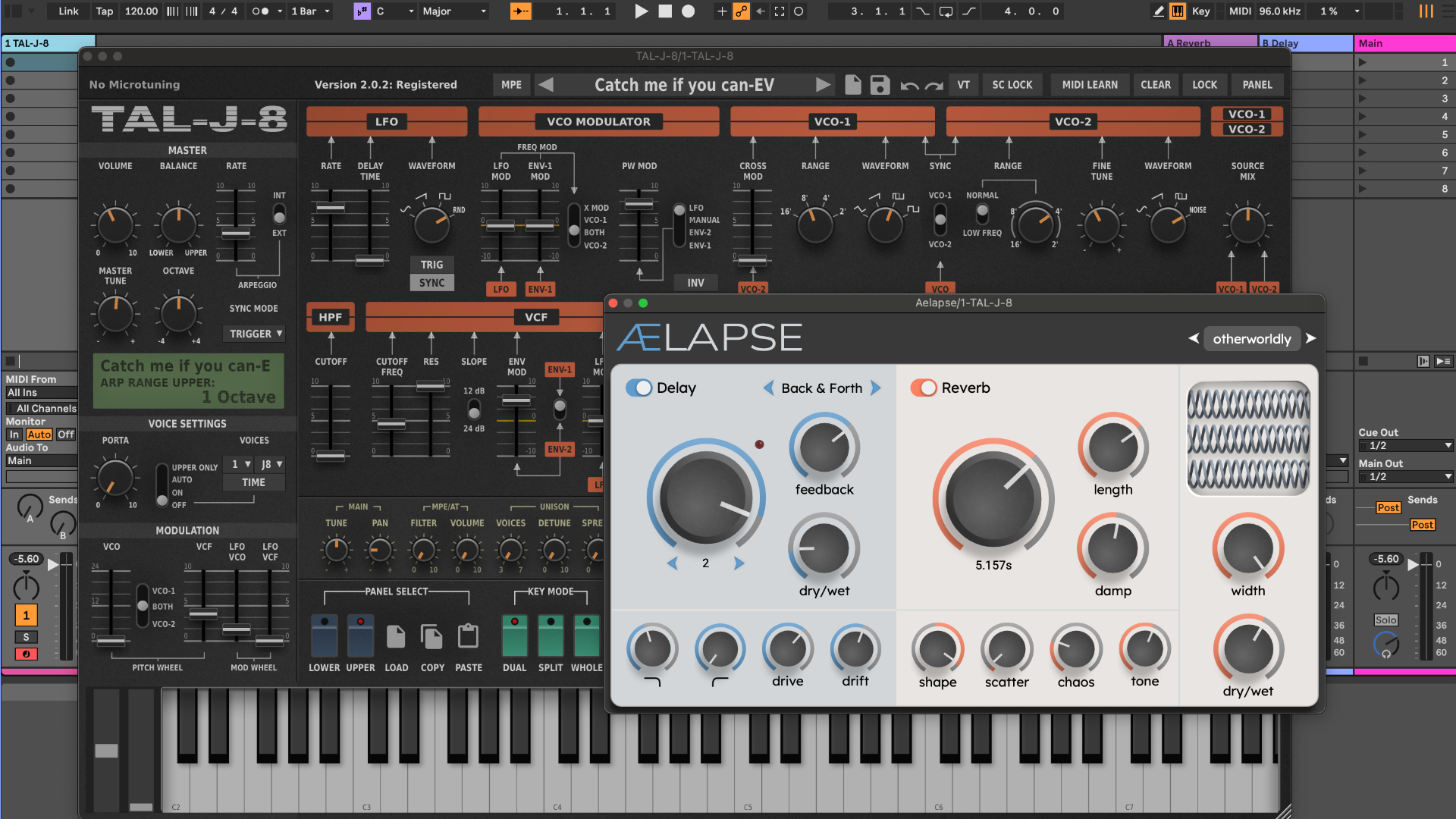This screenshot has width=1456, height=819.
Task: Click the panel COPY icon
Action: [x=432, y=637]
